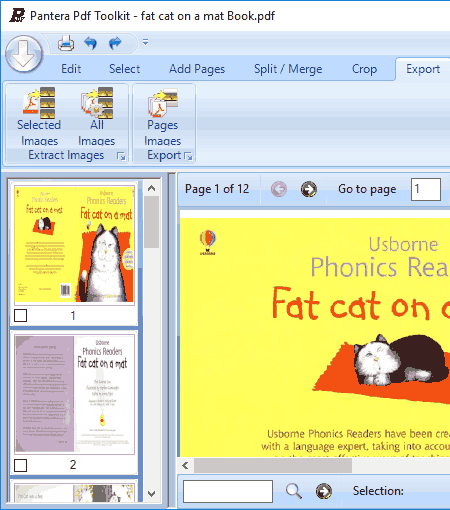The width and height of the screenshot is (450, 510).
Task: Click the 'Go to page' label
Action: tap(367, 189)
